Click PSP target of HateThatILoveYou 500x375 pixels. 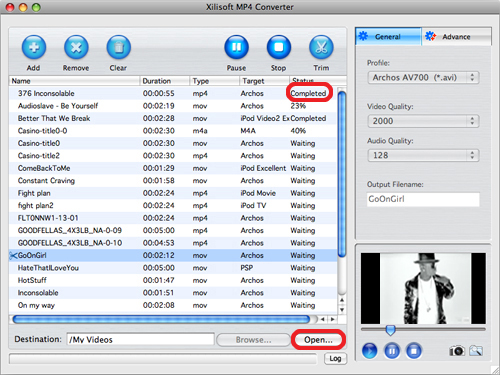247,268
